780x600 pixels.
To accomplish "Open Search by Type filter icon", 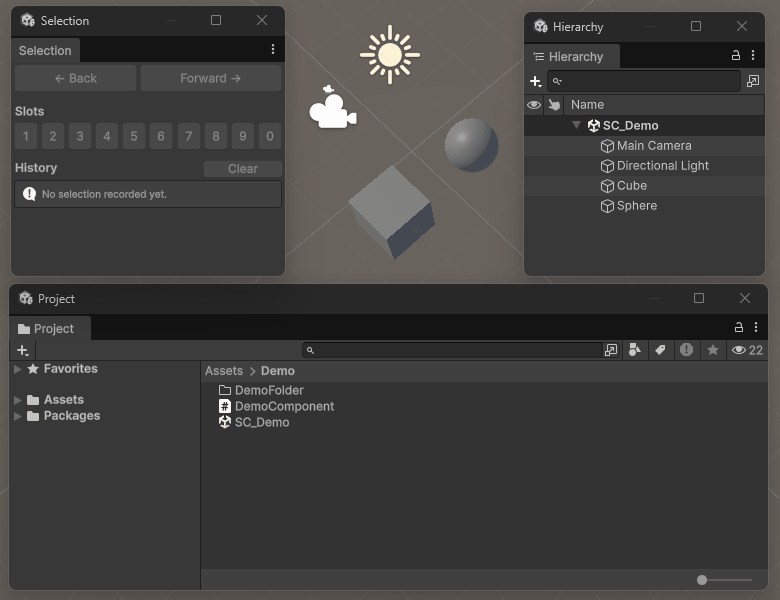I will point(635,350).
